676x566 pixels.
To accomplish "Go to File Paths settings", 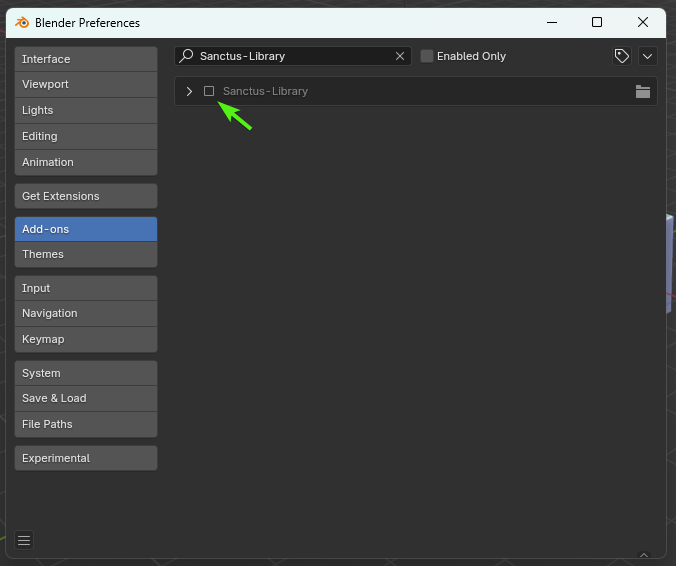I will tap(86, 424).
